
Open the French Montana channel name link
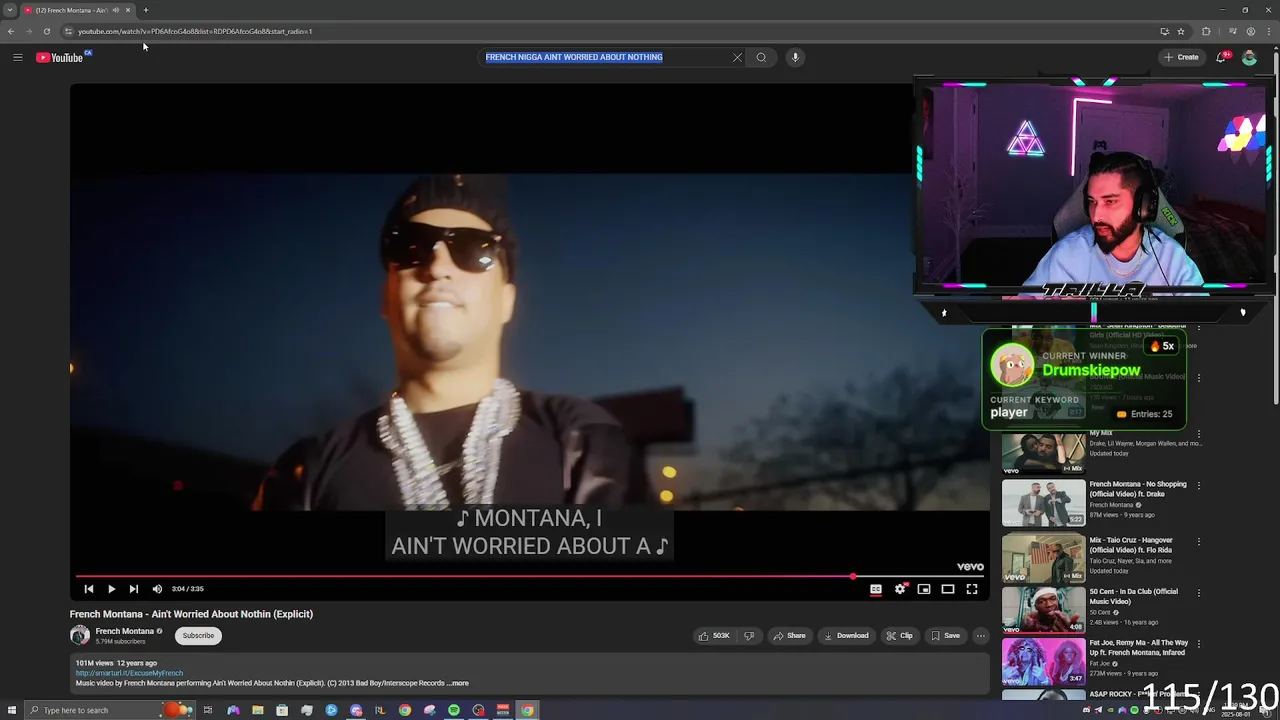pyautogui.click(x=124, y=631)
